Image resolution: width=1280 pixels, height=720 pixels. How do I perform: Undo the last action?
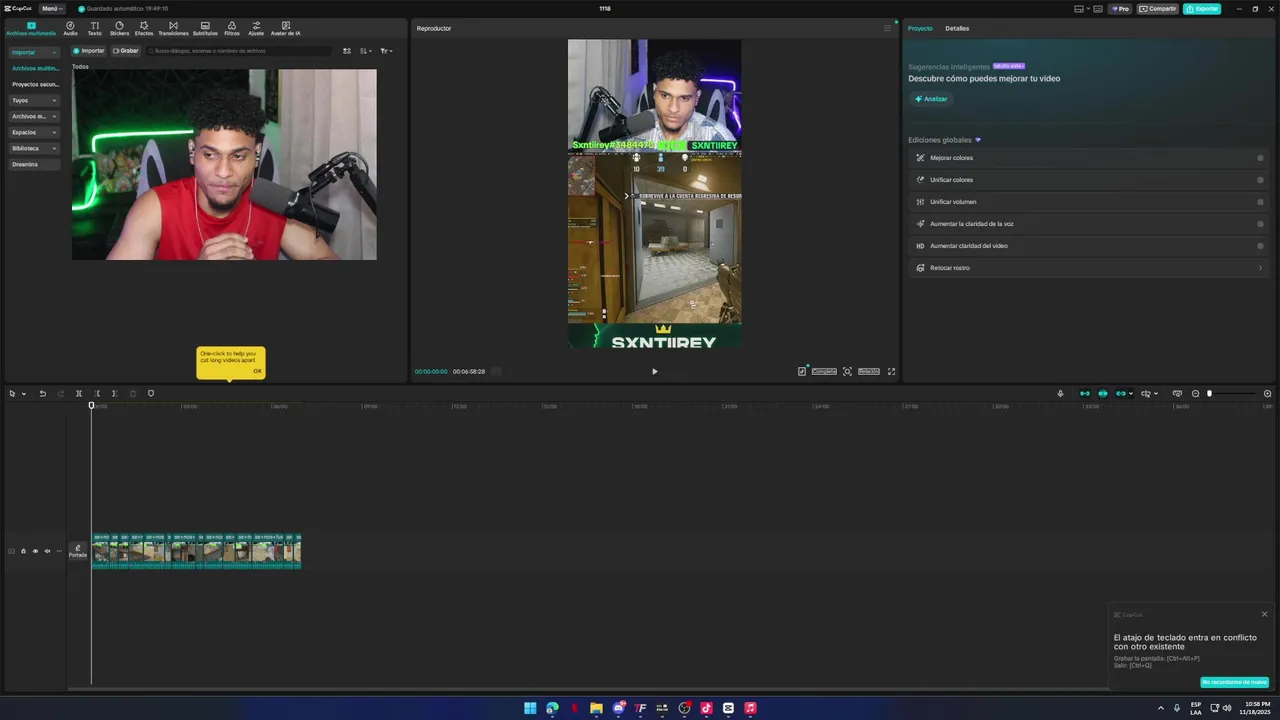(x=42, y=393)
